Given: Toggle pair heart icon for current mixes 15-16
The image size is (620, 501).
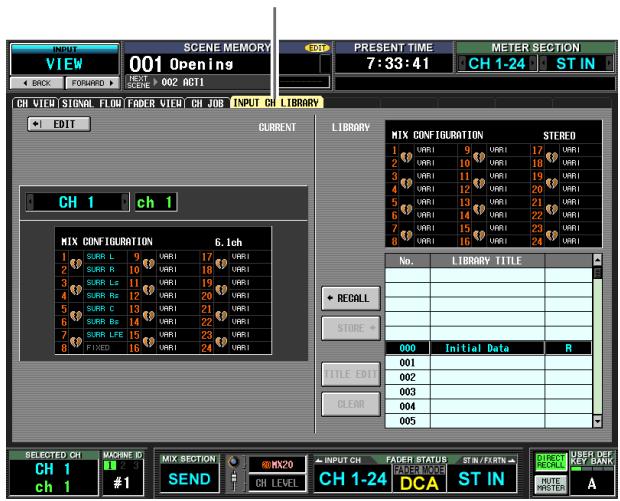Looking at the screenshot, I should [149, 342].
